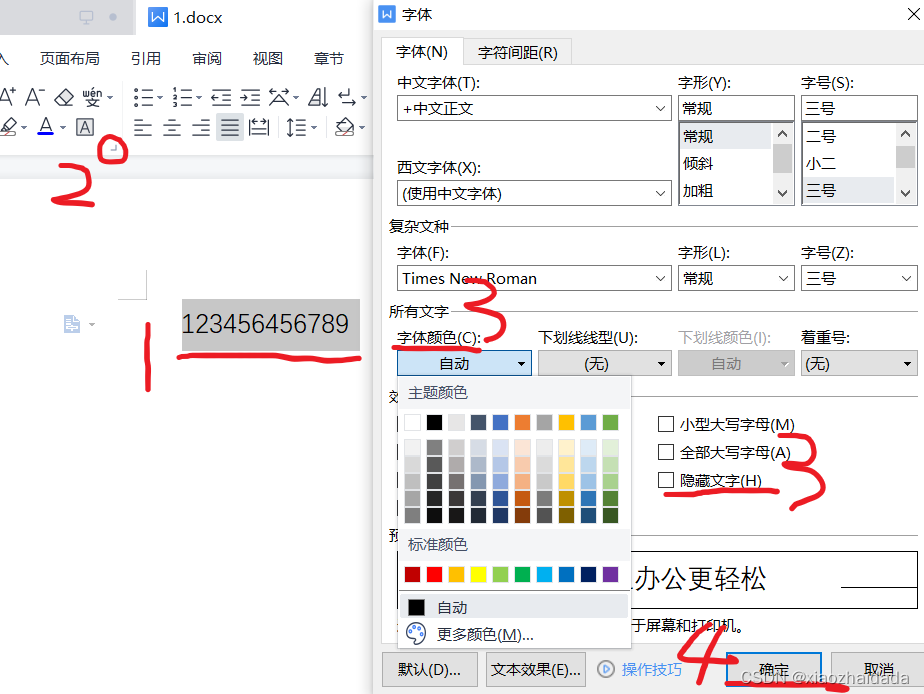This screenshot has width=924, height=694.
Task: Open the 中文字体 dropdown
Action: pyautogui.click(x=534, y=108)
